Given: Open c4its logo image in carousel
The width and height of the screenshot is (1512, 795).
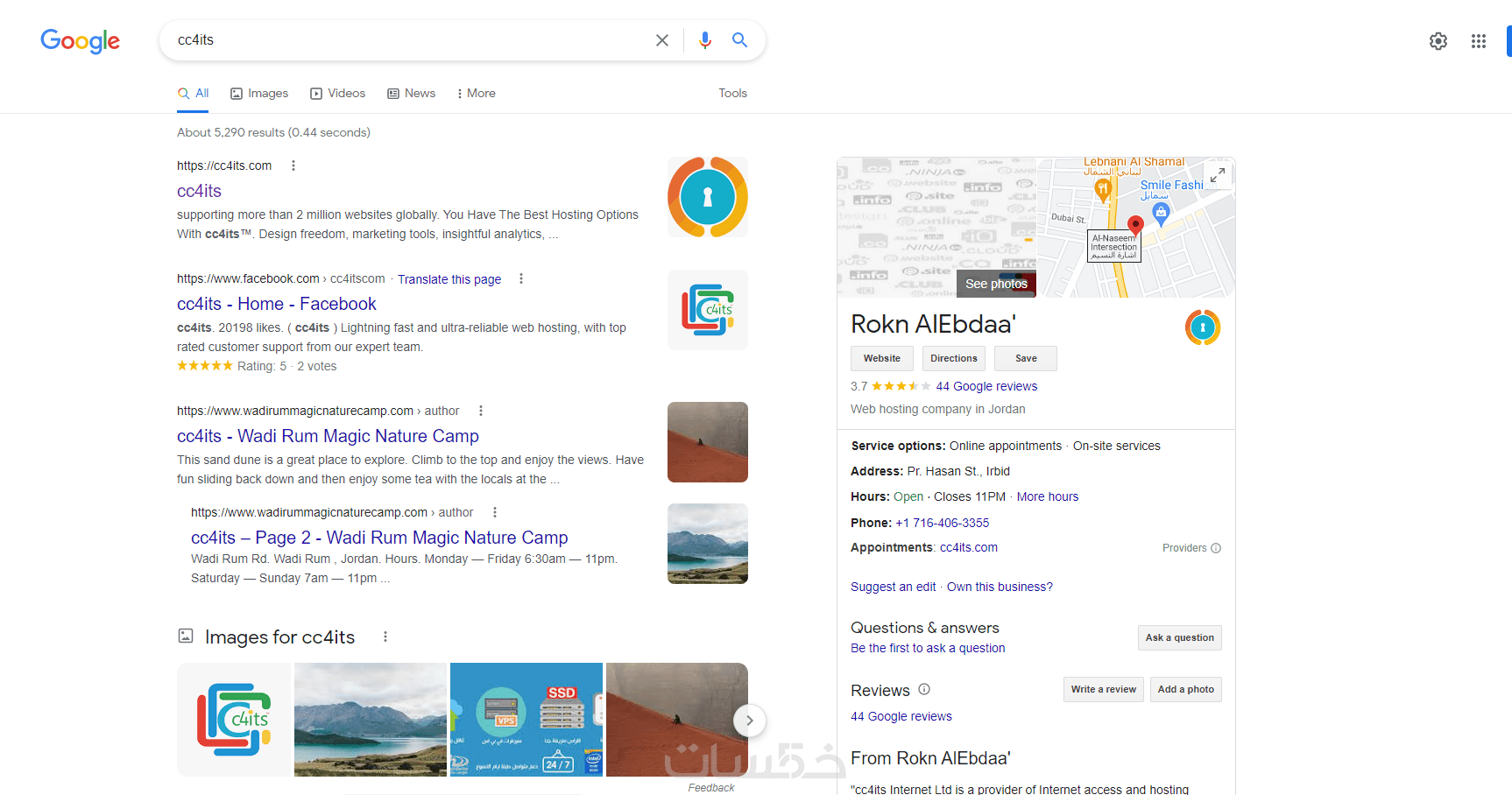Looking at the screenshot, I should pos(234,720).
